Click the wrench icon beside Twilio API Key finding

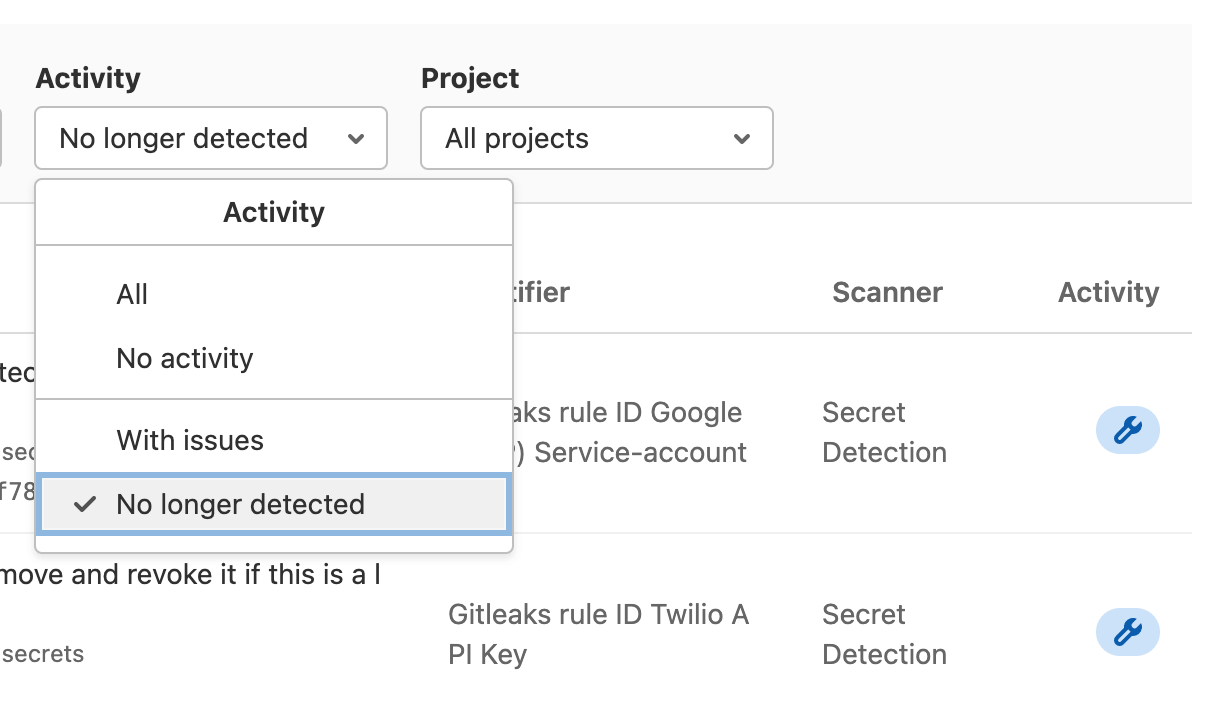[x=1128, y=632]
